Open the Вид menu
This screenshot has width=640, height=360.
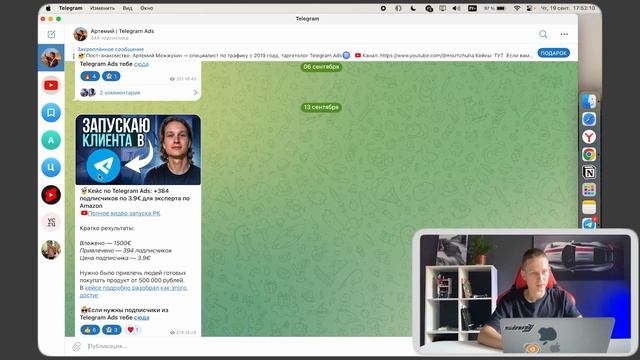pyautogui.click(x=127, y=8)
